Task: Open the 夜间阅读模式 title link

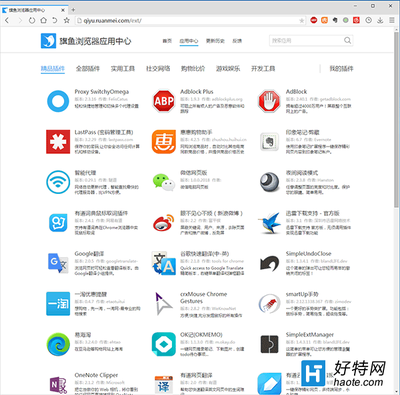Action: pyautogui.click(x=302, y=173)
